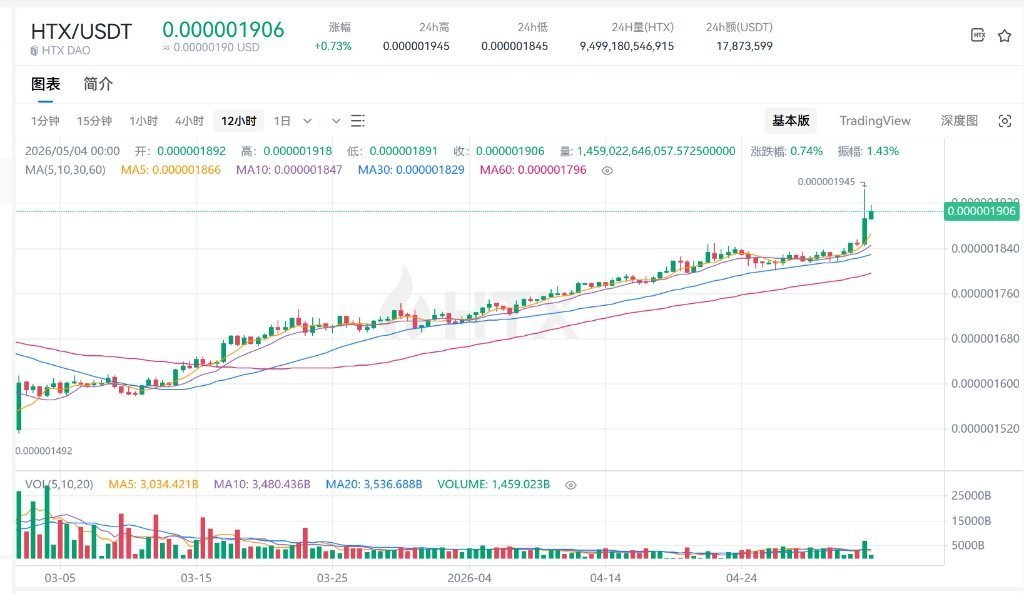
Task: Open the HTX badge icon beside the star
Action: 978,35
